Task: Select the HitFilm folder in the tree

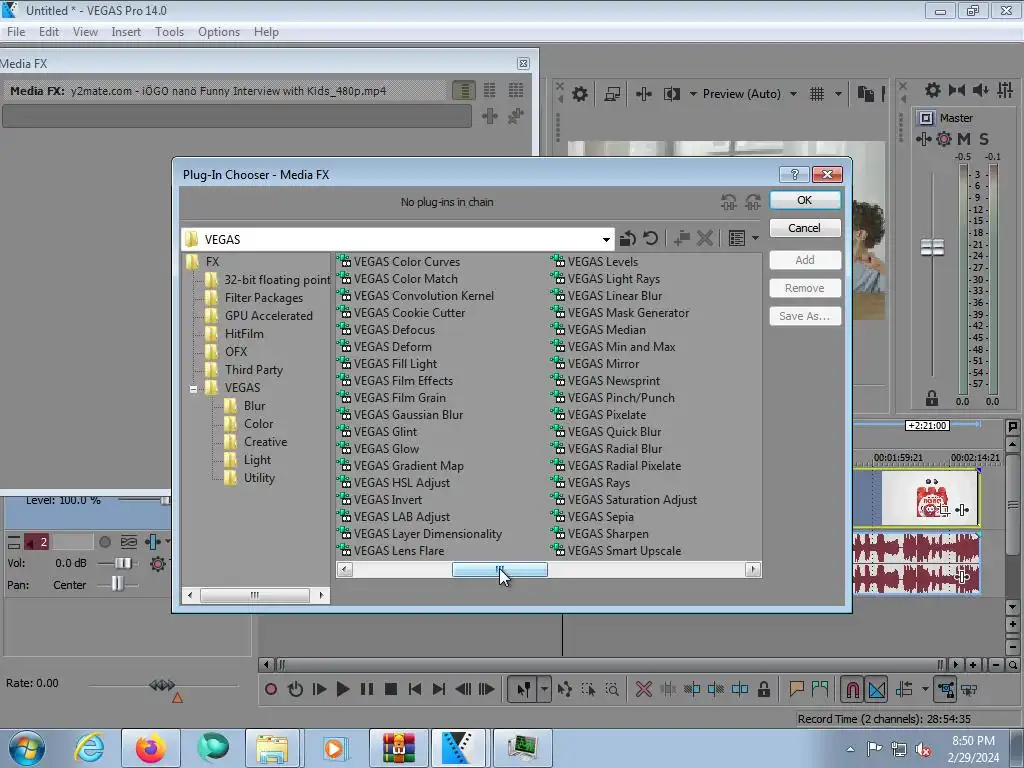Action: click(x=244, y=334)
